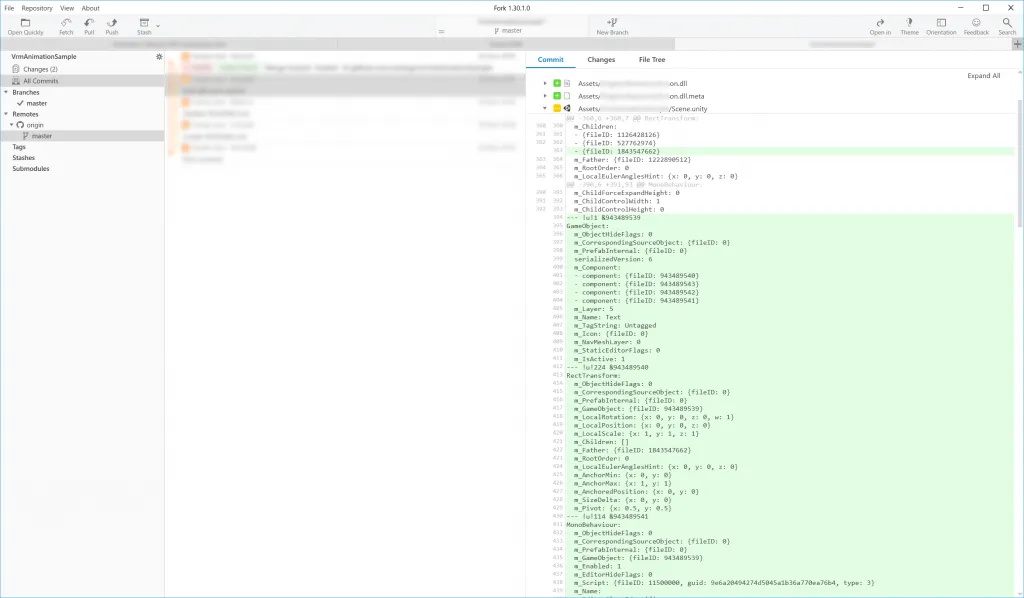This screenshot has width=1024, height=598.
Task: Open the Stash toolbar icon
Action: [x=144, y=26]
